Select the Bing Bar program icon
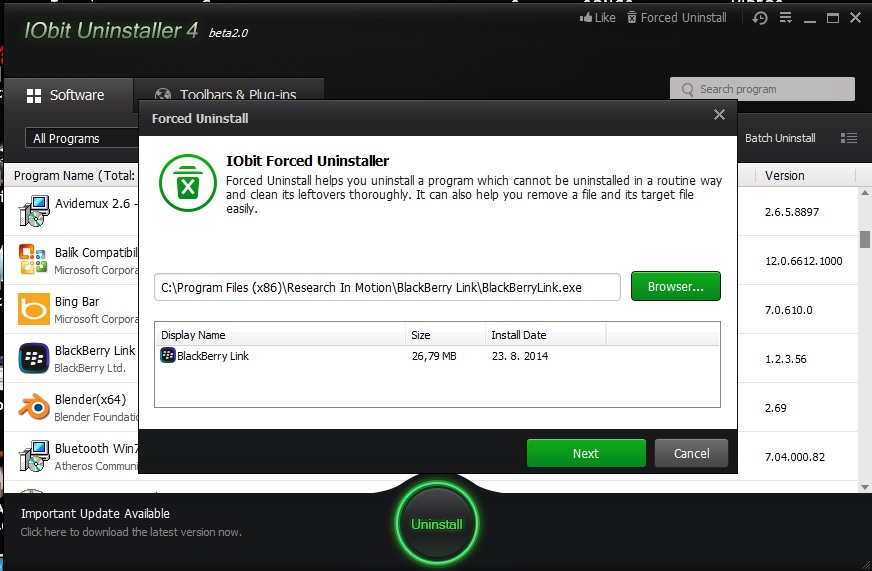Viewport: 872px width, 571px height. pyautogui.click(x=33, y=309)
